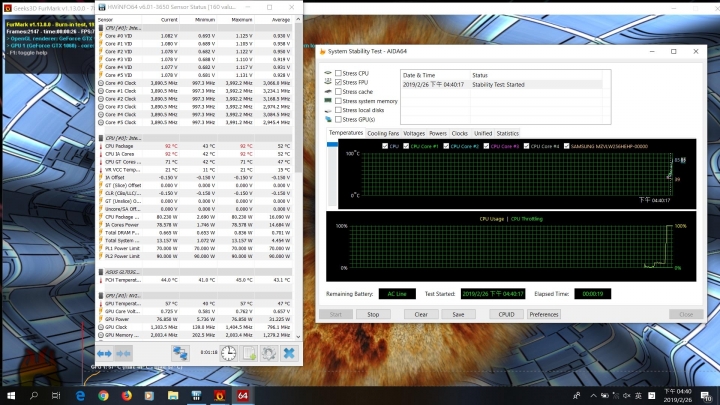720x405 pixels.
Task: Open HWiNFO sensor settings gear icon
Action: click(269, 353)
